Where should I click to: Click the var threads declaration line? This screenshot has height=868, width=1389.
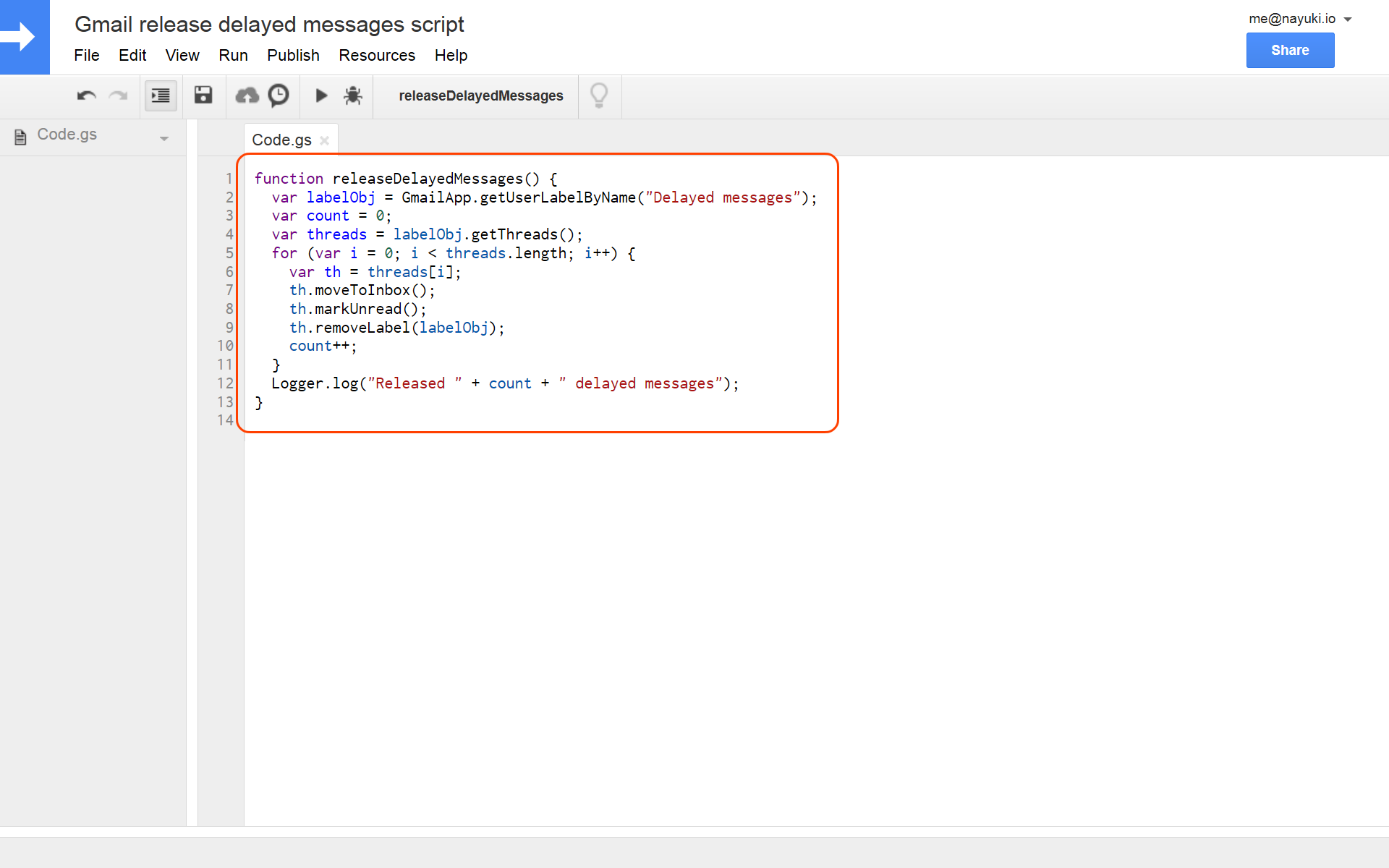pyautogui.click(x=428, y=234)
